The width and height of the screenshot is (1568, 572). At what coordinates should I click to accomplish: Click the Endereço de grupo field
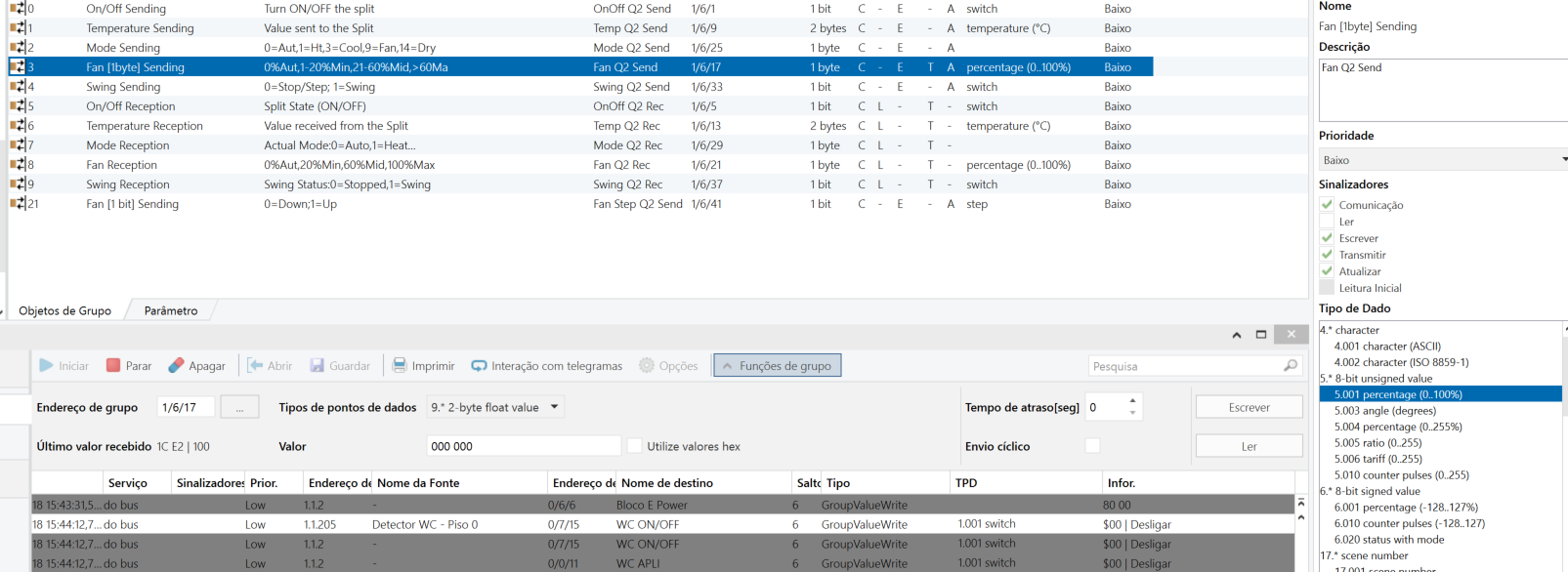point(186,407)
